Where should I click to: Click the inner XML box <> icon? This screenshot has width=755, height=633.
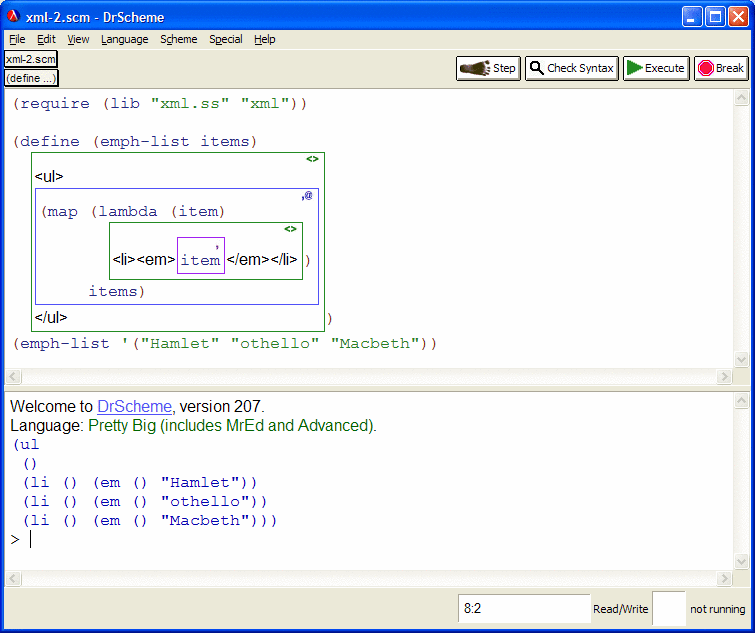290,229
